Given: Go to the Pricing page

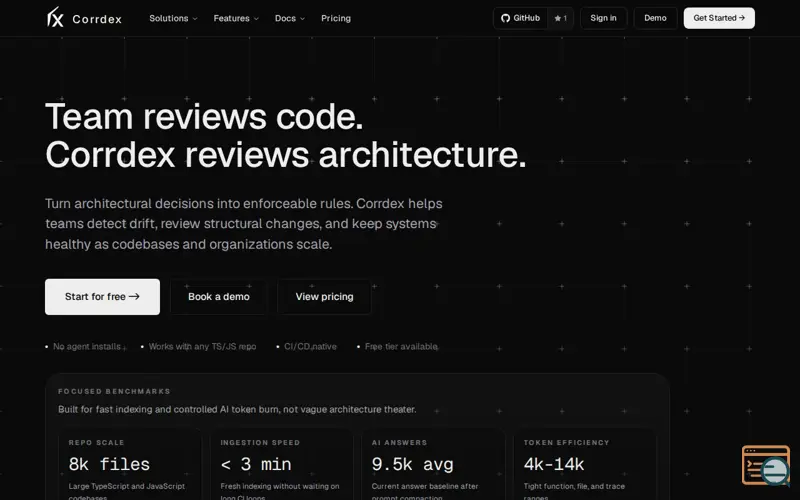Looking at the screenshot, I should tap(336, 18).
